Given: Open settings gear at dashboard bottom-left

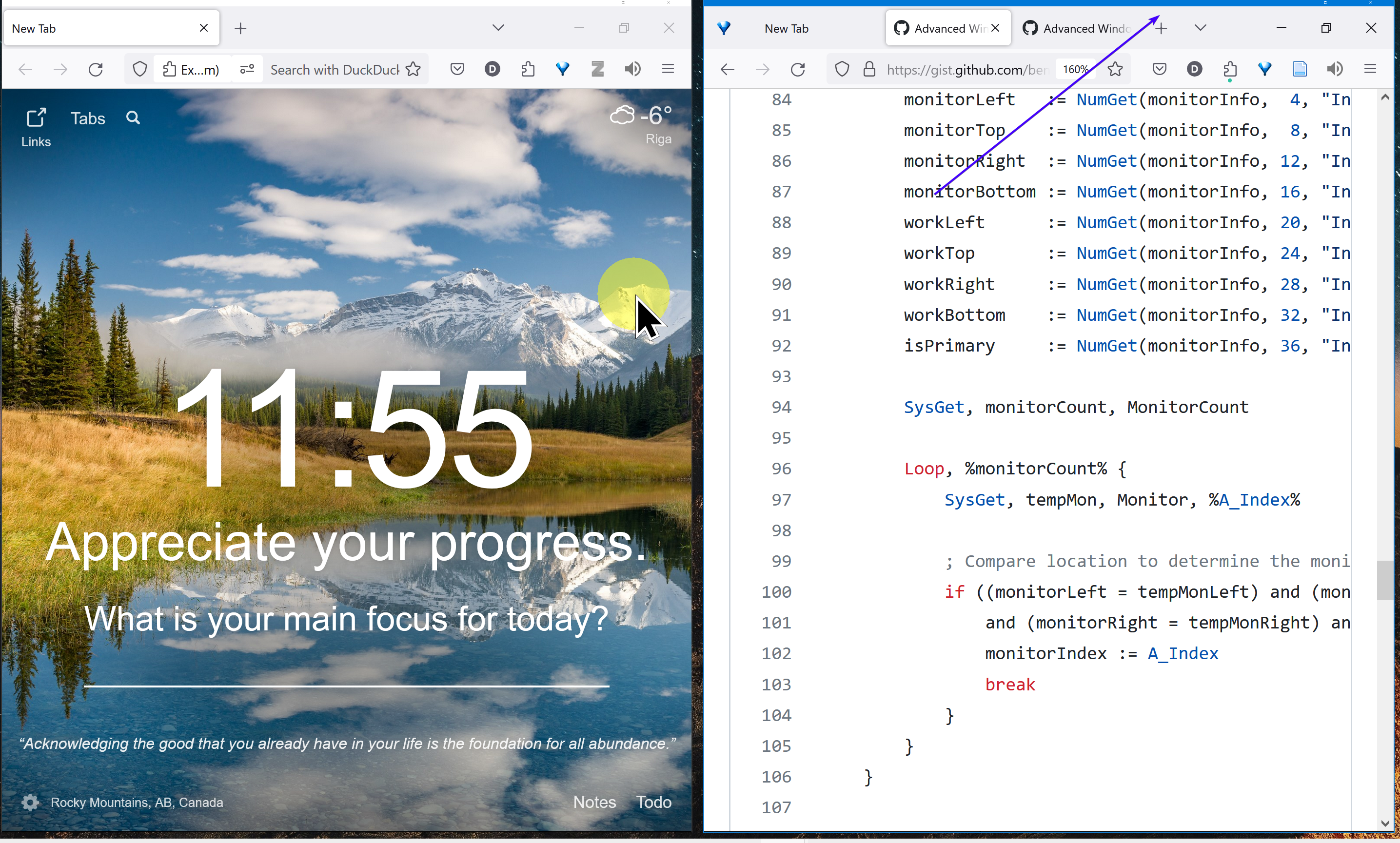Looking at the screenshot, I should [30, 802].
